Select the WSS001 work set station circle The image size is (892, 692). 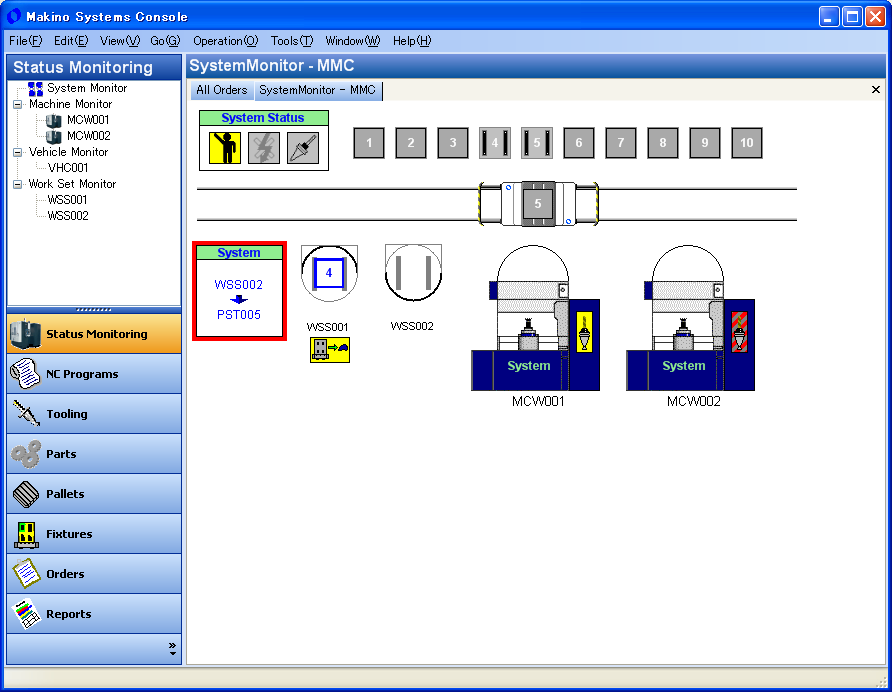click(x=329, y=273)
